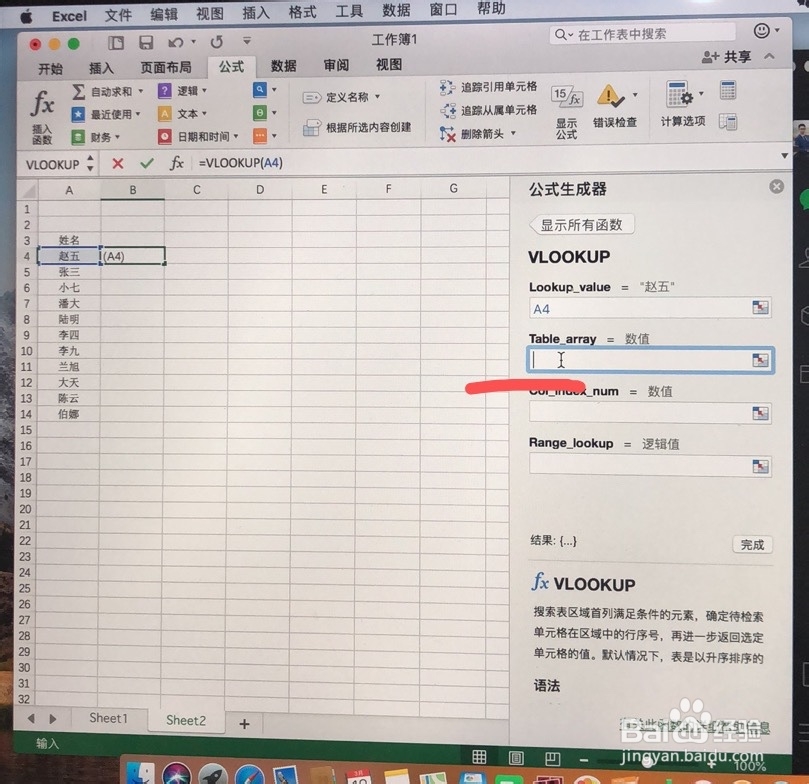This screenshot has height=784, width=809.
Task: Switch to View (视图) ribbon tab
Action: pyautogui.click(x=389, y=64)
